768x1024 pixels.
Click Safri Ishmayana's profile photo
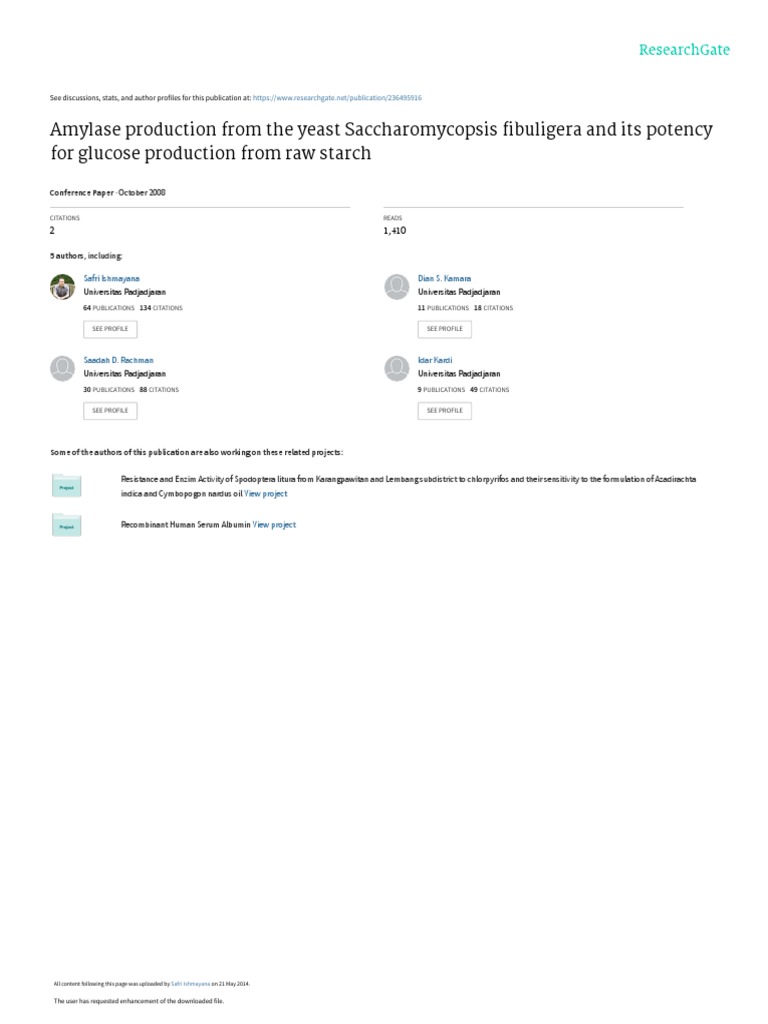pyautogui.click(x=62, y=287)
